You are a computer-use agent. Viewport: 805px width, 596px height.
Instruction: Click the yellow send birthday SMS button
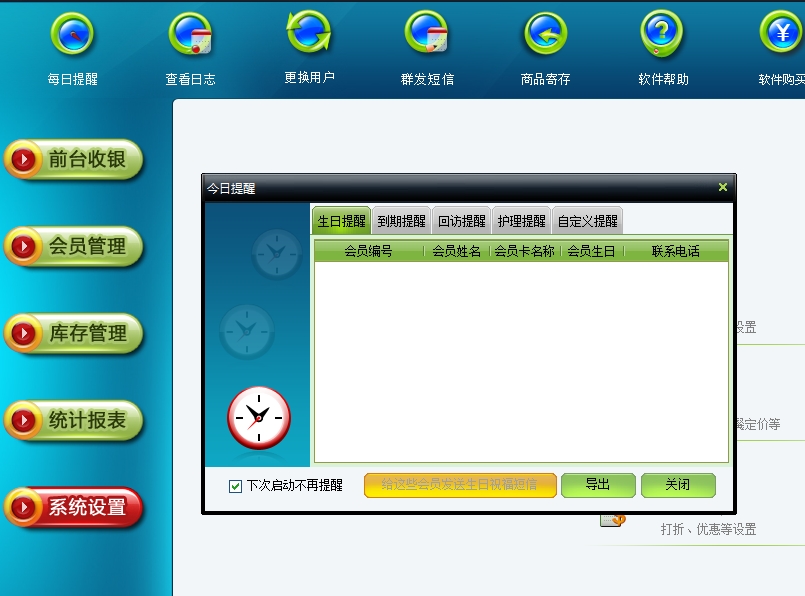point(459,485)
